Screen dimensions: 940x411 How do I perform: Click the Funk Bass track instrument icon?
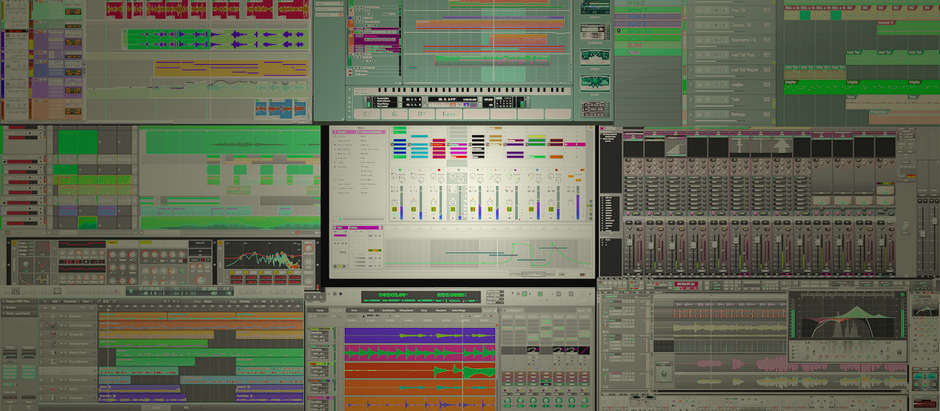point(53,398)
